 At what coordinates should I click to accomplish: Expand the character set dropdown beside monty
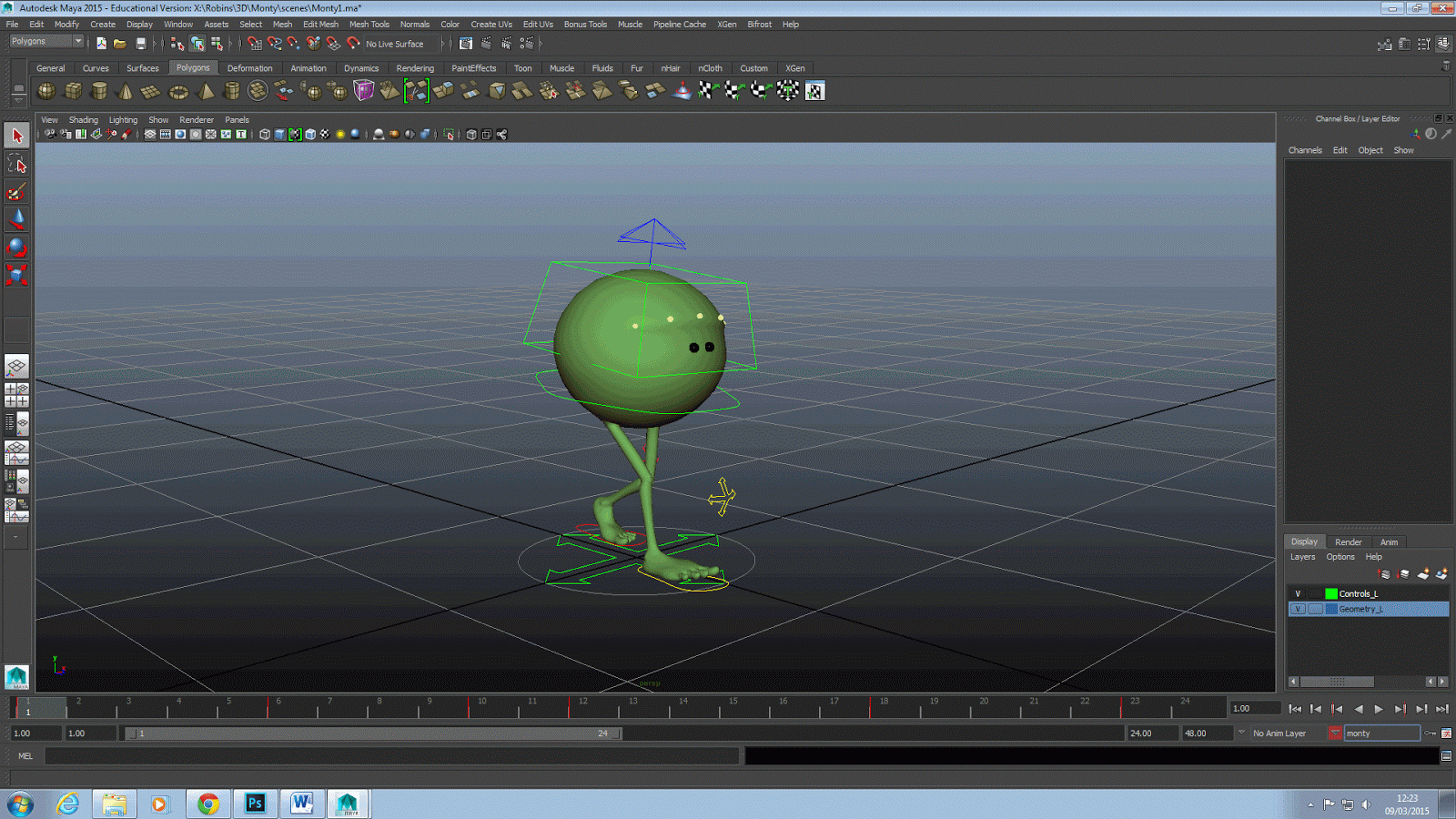pos(1334,733)
